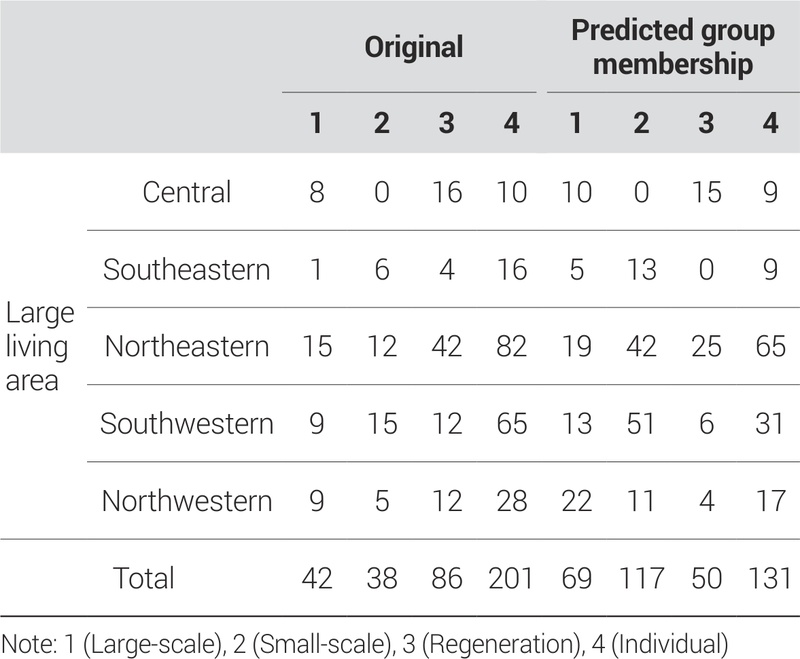Screen dimensions: 800x659
Task: Select the "Southeastern" row label
Action: [187, 269]
